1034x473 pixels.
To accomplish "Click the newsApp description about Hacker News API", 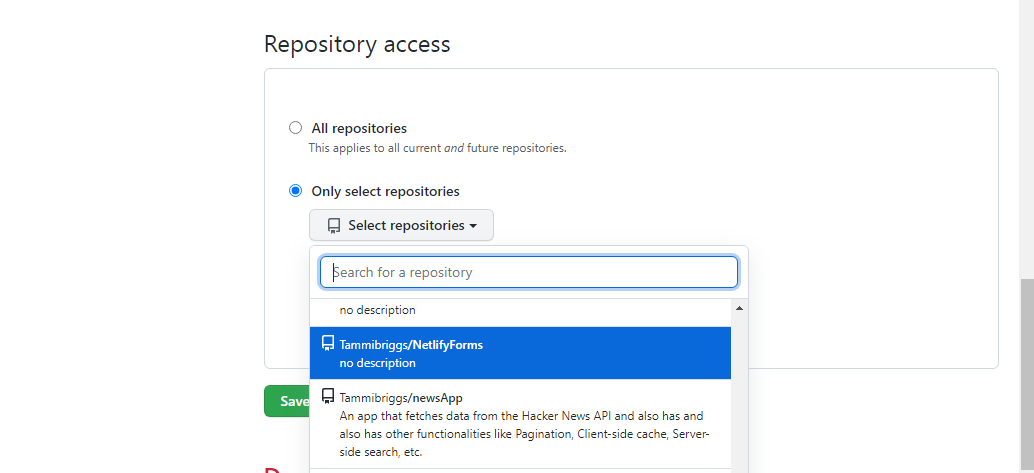I will pos(524,434).
